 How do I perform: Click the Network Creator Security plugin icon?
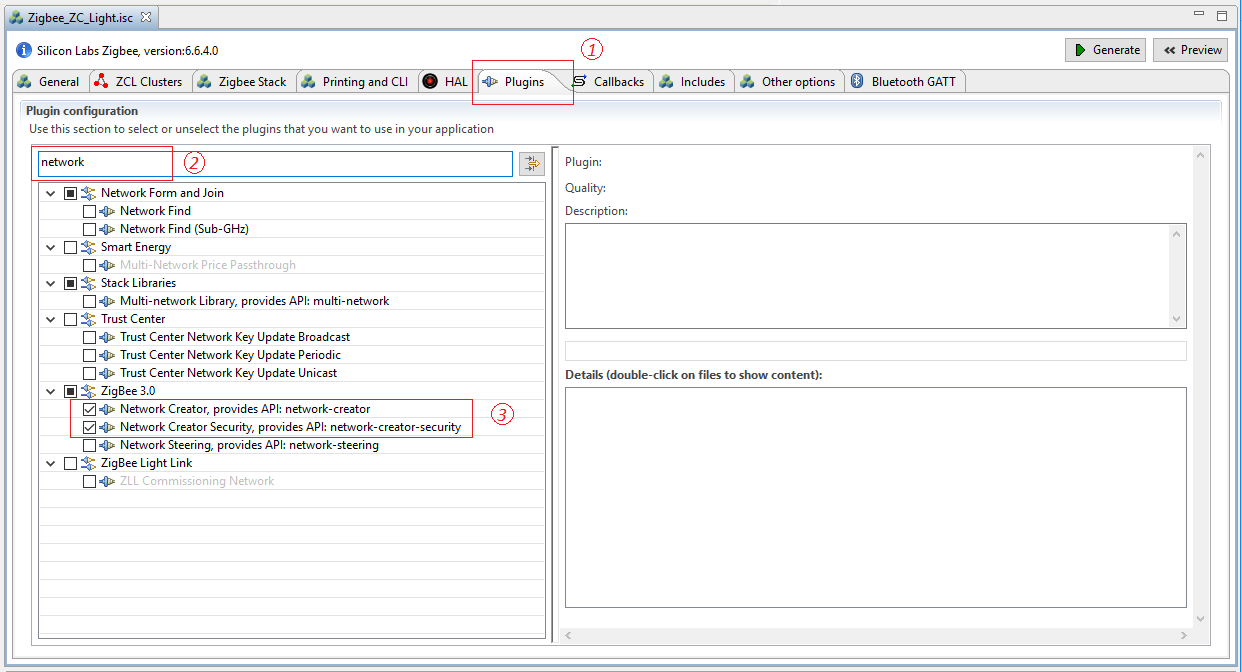click(x=107, y=427)
